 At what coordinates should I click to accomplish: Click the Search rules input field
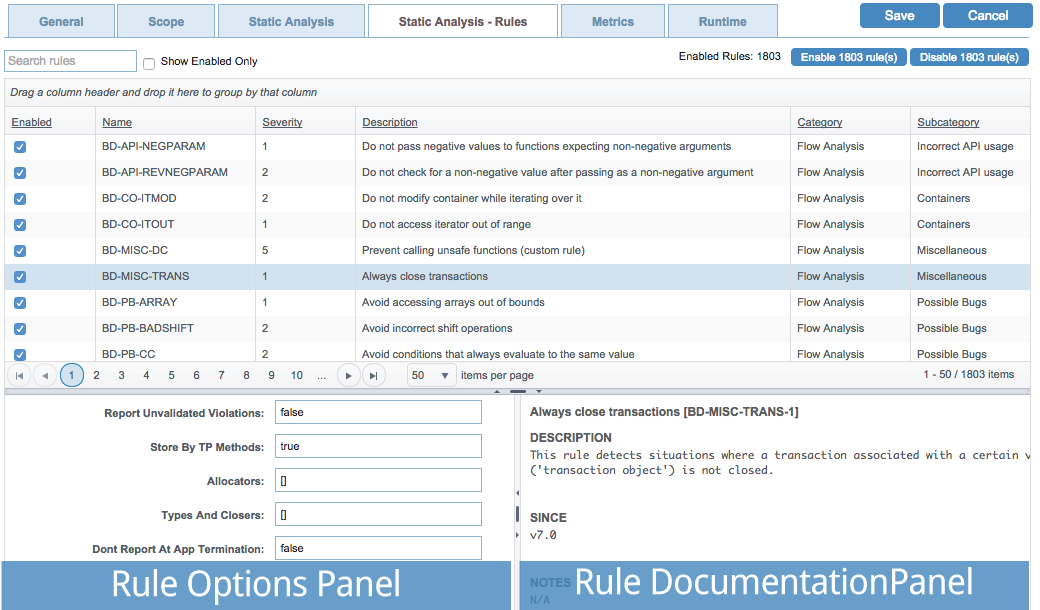click(70, 61)
